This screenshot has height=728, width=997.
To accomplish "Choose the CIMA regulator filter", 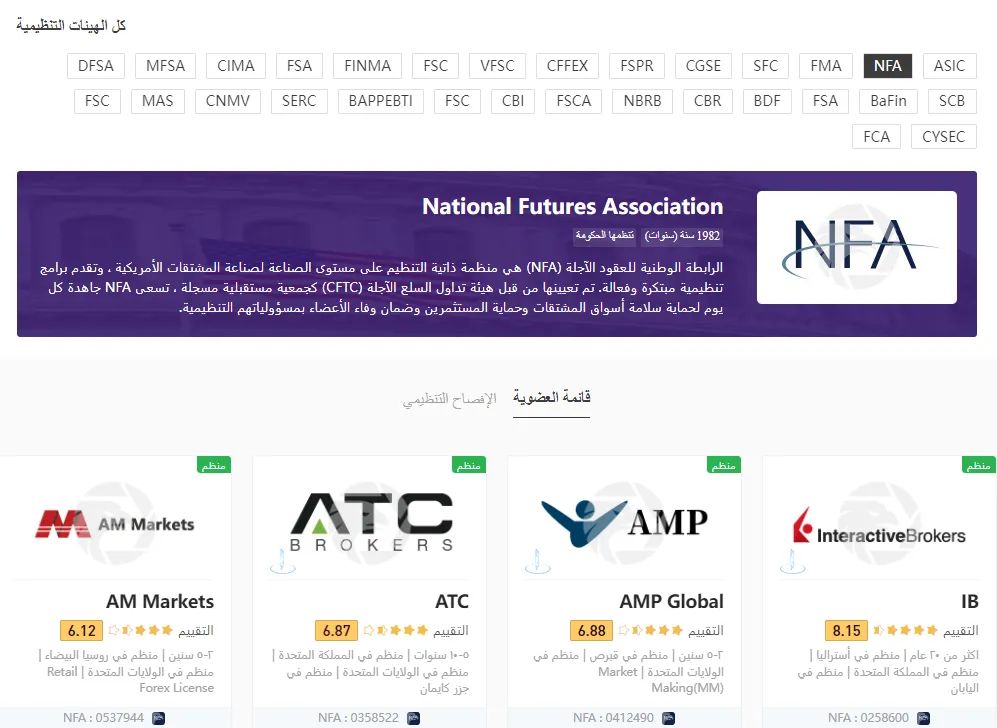I will point(236,66).
